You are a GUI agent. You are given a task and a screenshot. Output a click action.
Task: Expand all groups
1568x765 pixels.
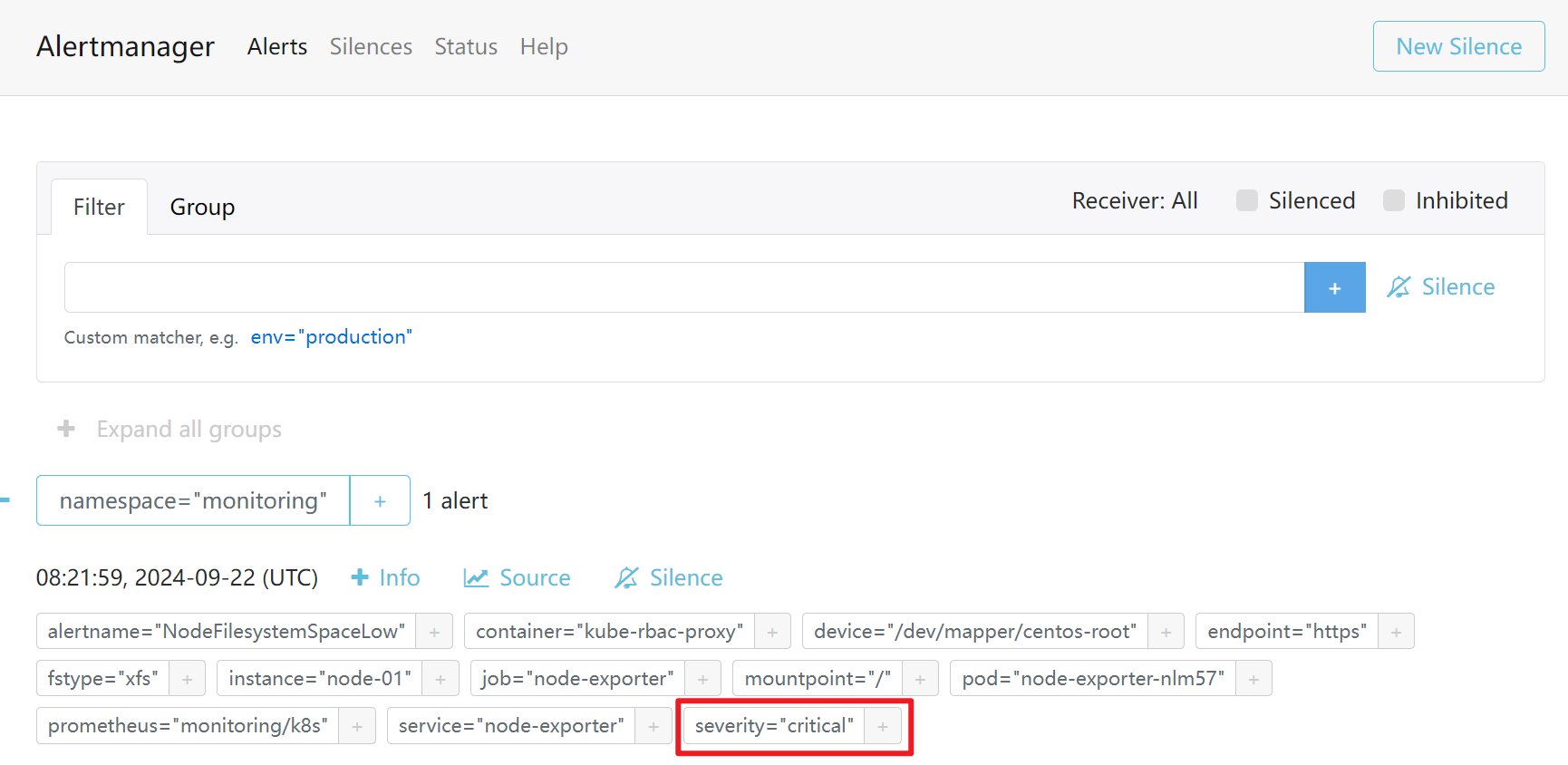point(169,429)
